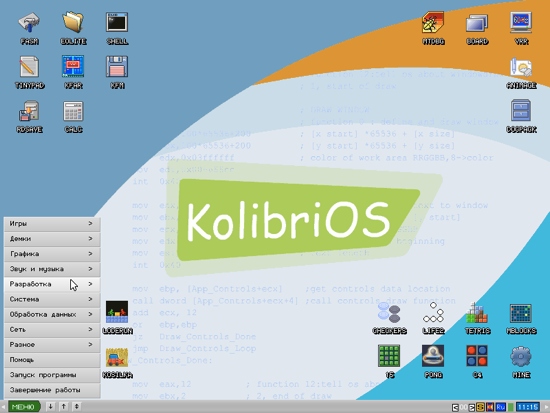Viewport: 550px width, 413px height.
Task: Click the taskbar clock showing 11:15
Action: click(x=528, y=407)
